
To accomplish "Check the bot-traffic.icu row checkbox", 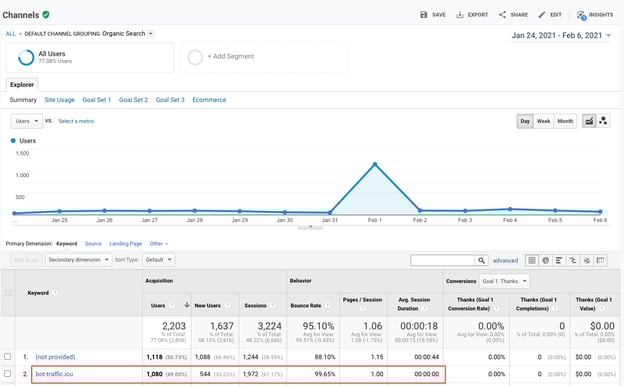I will [x=8, y=374].
